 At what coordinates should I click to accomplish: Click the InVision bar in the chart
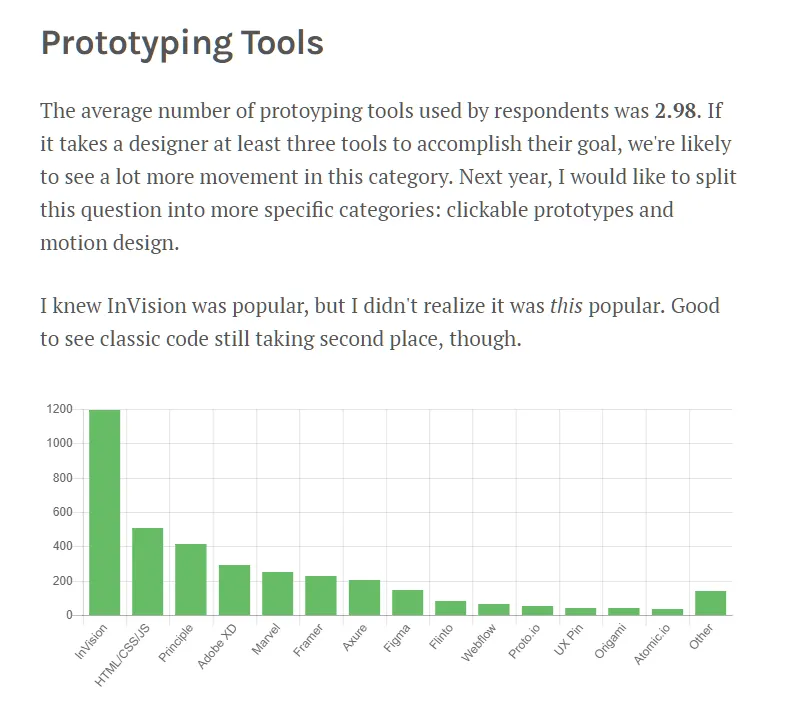(x=104, y=512)
